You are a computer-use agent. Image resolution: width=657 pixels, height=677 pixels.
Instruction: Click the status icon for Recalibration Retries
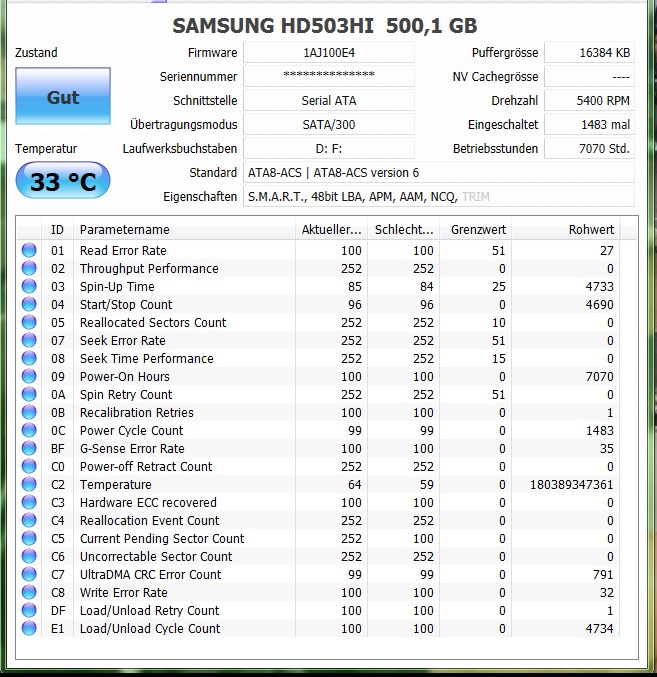pos(29,412)
